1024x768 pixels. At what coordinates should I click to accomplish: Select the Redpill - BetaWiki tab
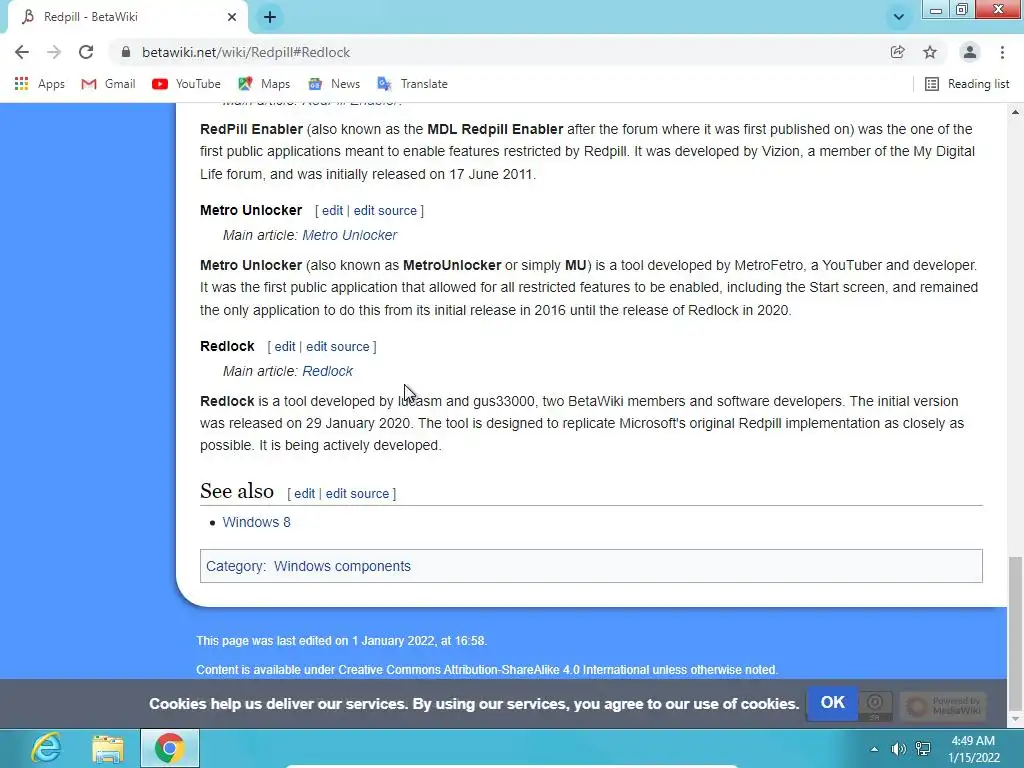point(127,17)
